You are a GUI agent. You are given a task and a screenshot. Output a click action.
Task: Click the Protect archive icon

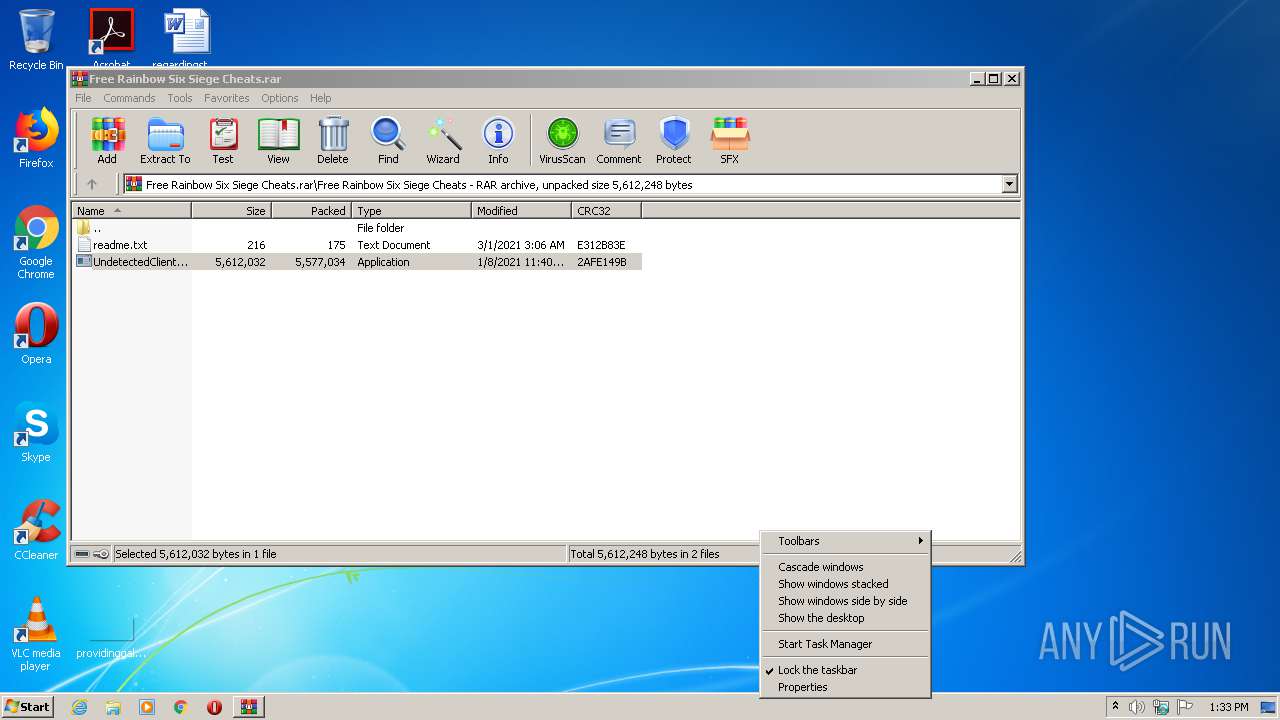click(674, 141)
